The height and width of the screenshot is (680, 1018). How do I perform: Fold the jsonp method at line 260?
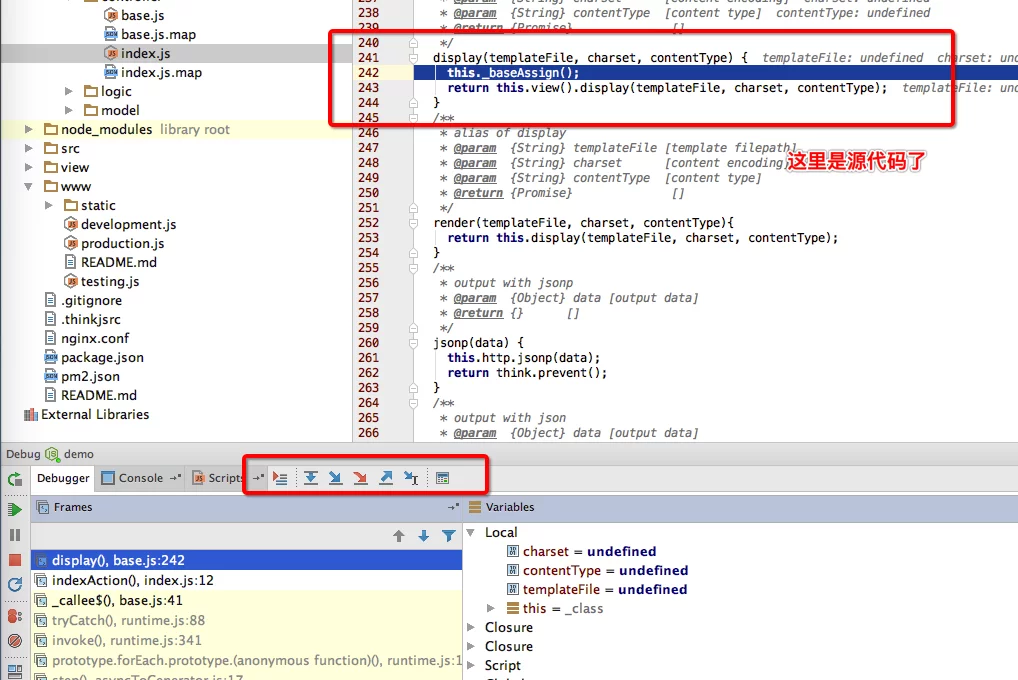point(414,343)
